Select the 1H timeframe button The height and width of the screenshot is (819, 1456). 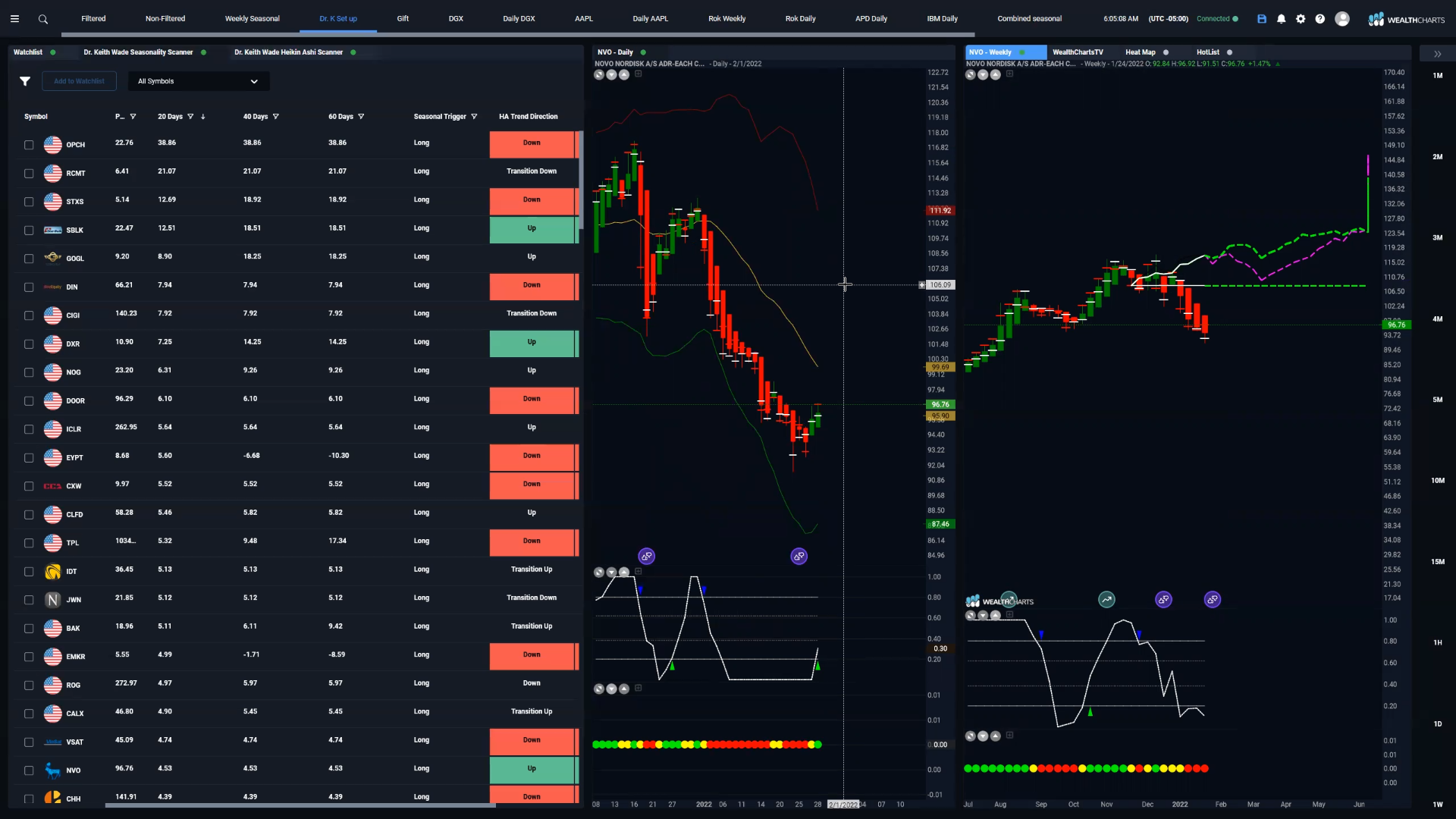point(1438,643)
